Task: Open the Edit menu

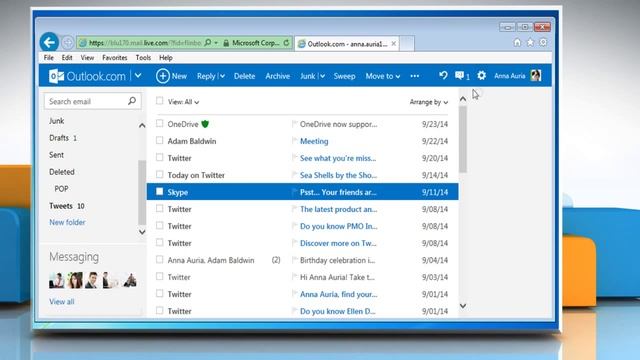Action: click(67, 58)
